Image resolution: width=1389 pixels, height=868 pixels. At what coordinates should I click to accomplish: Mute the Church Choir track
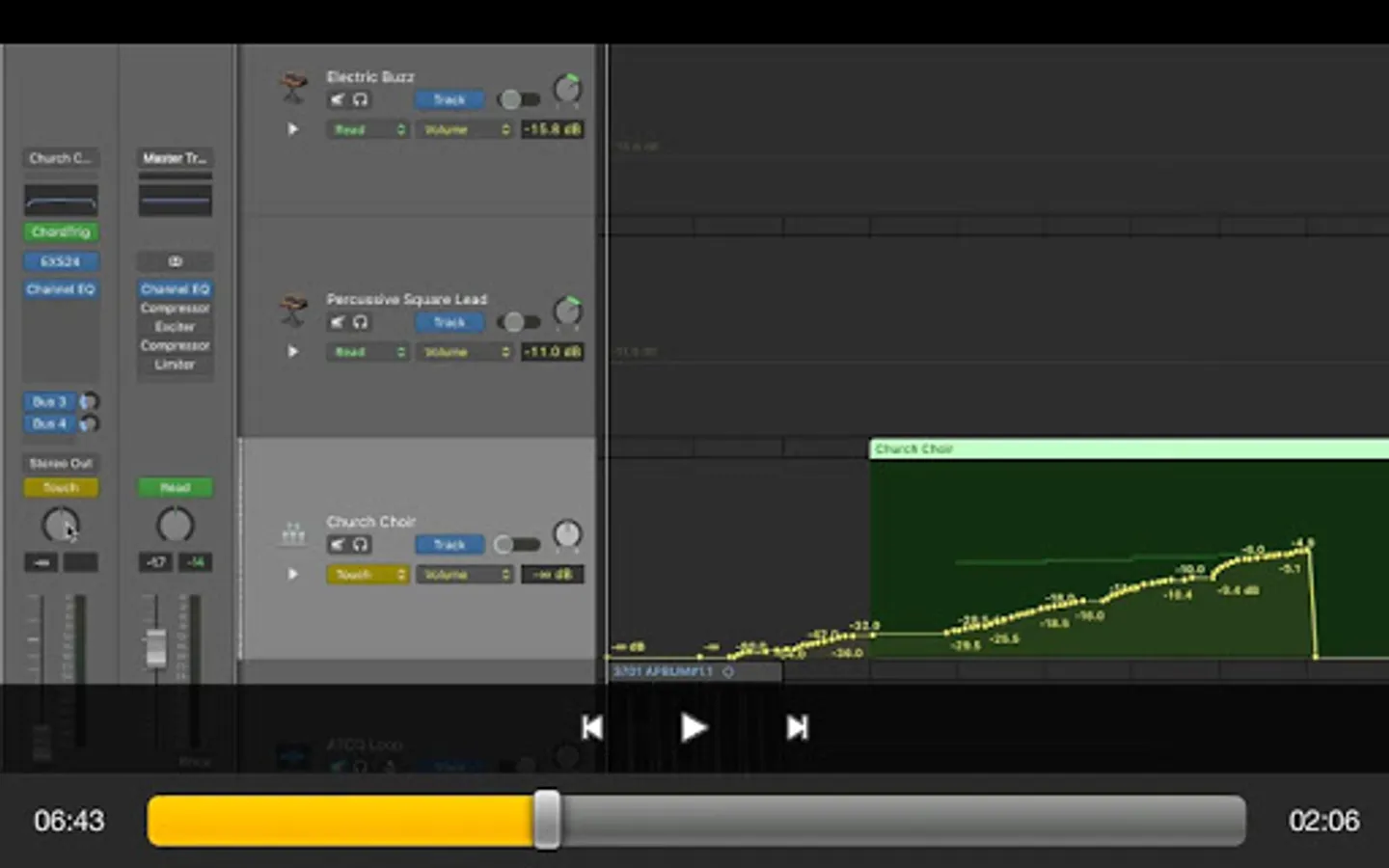pyautogui.click(x=338, y=545)
